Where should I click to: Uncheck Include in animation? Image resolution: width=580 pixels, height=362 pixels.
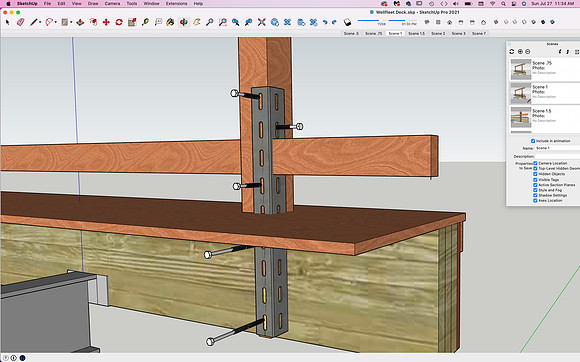pyautogui.click(x=533, y=141)
